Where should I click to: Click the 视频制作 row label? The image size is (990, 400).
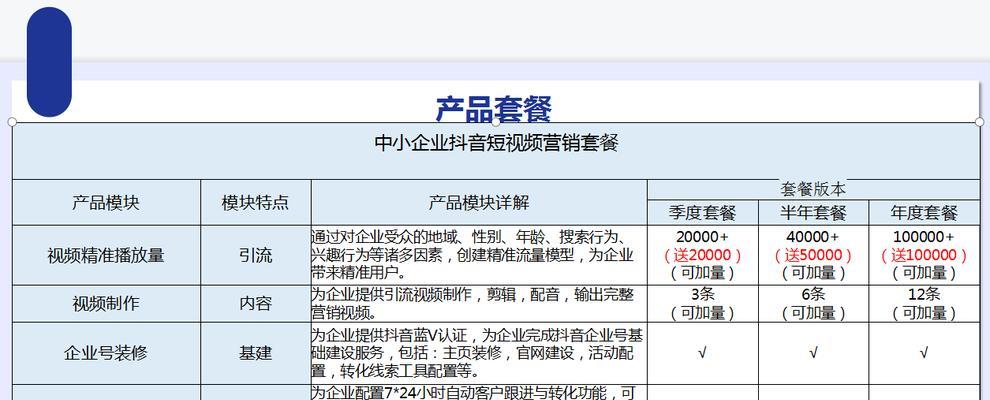pyautogui.click(x=105, y=304)
